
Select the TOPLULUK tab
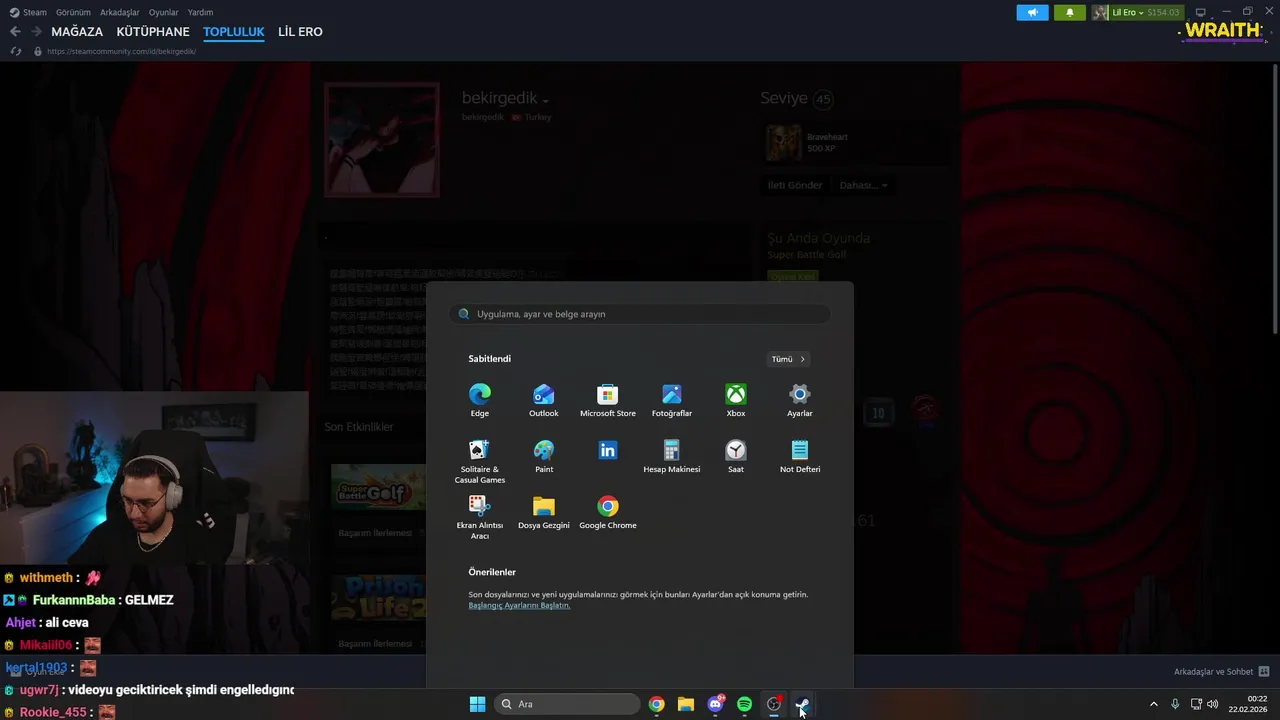[x=234, y=32]
